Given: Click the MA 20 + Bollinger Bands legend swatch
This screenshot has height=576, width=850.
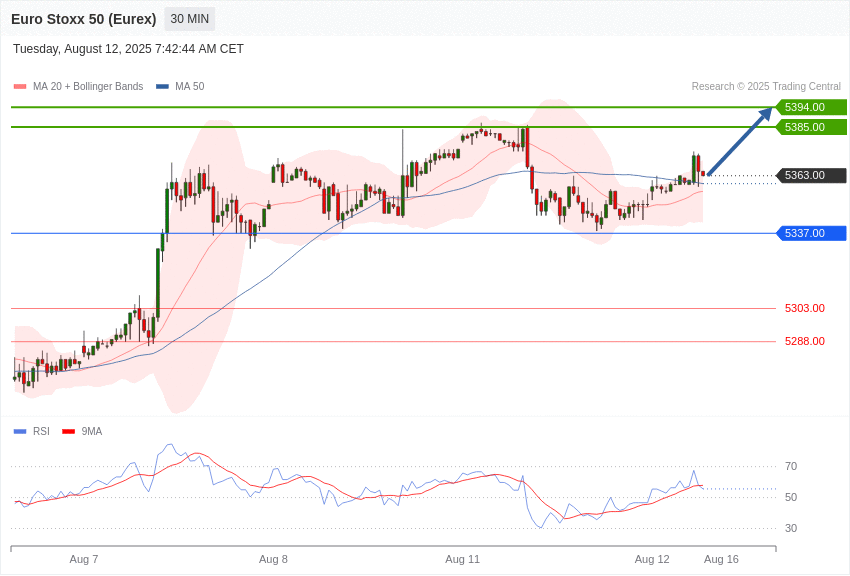Looking at the screenshot, I should point(20,87).
